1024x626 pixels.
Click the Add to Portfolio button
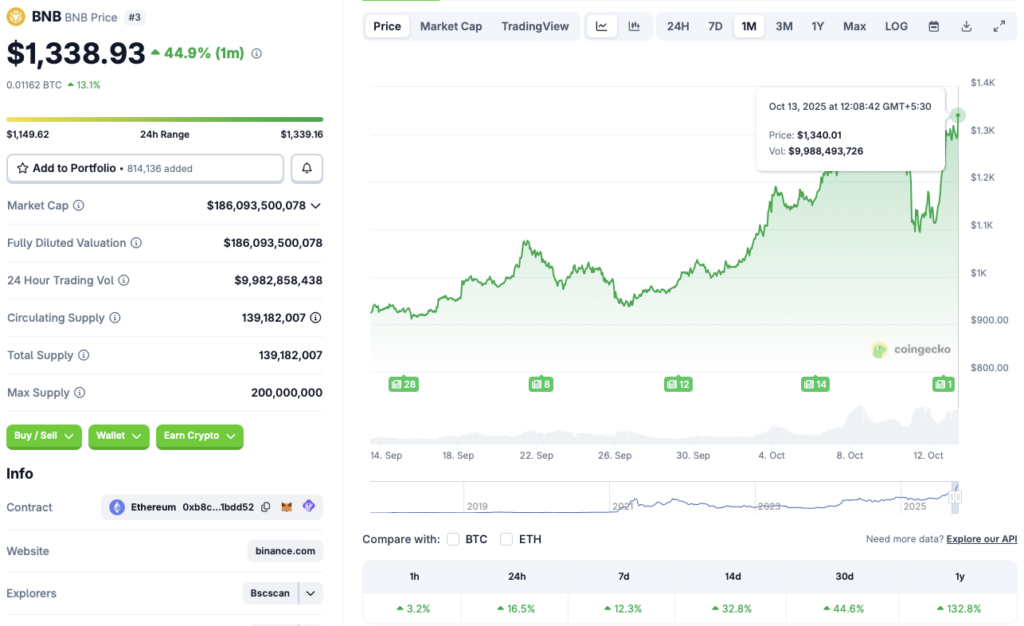tap(145, 168)
